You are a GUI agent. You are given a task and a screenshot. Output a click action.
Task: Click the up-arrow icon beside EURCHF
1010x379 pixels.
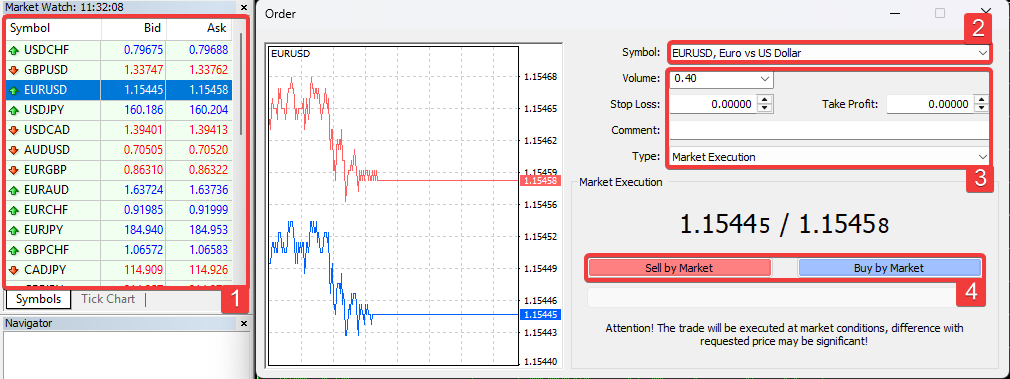click(x=14, y=209)
